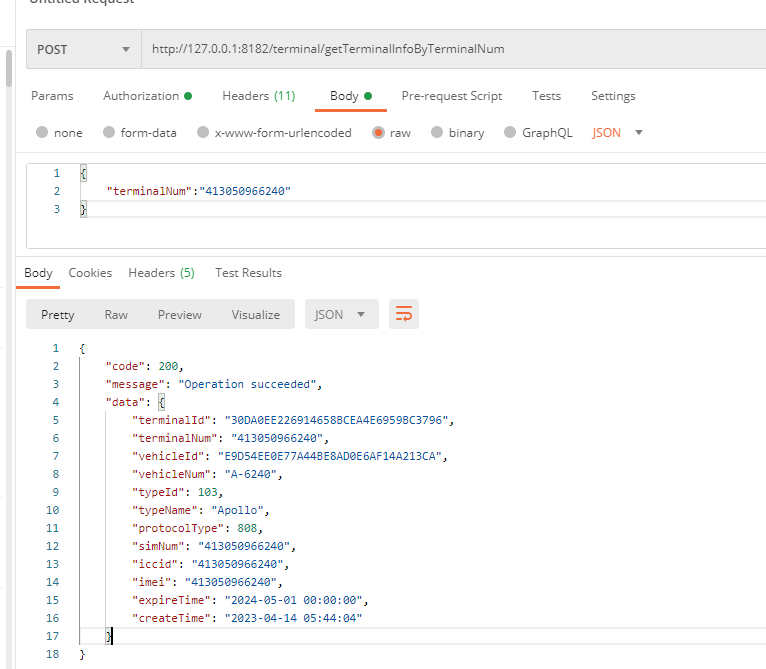Click the request URL input field
766x669 pixels.
[x=450, y=49]
